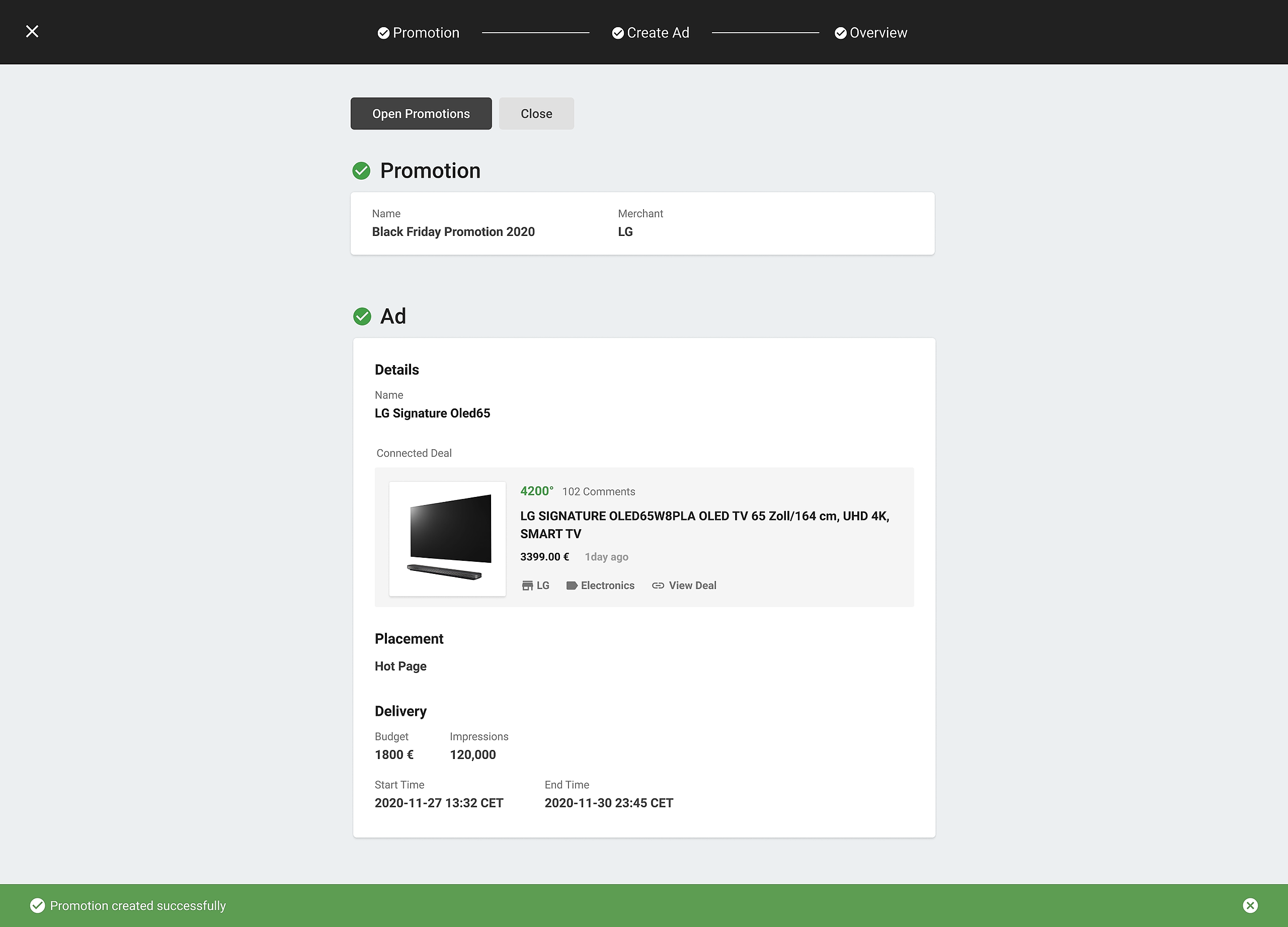Open the View Deal link
Viewport: 1288px width, 927px height.
(x=692, y=585)
